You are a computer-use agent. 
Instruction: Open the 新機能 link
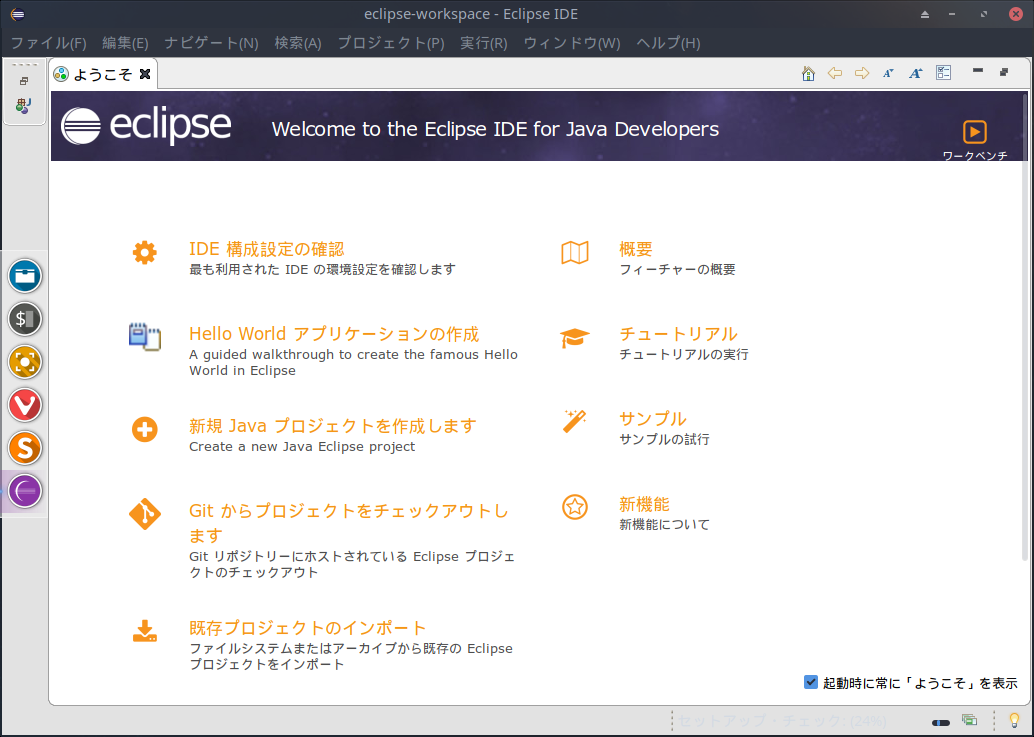click(x=644, y=504)
